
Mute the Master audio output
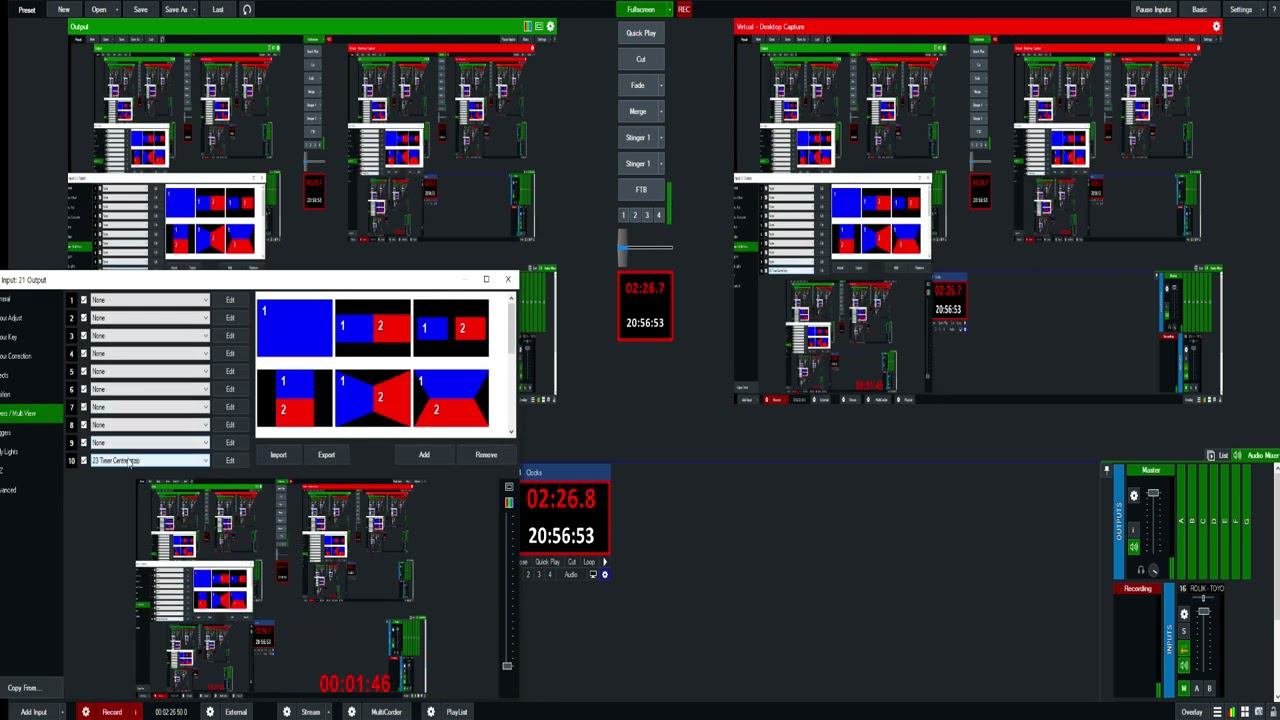pyautogui.click(x=1134, y=547)
